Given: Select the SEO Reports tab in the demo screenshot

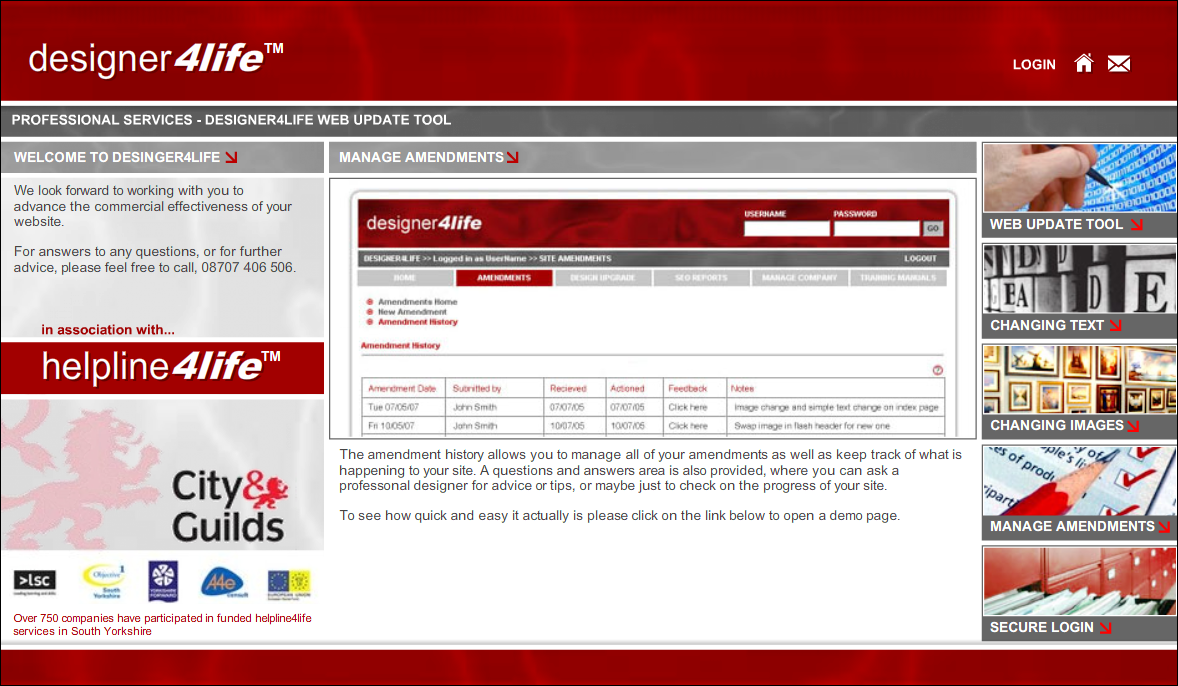Looking at the screenshot, I should tap(701, 278).
